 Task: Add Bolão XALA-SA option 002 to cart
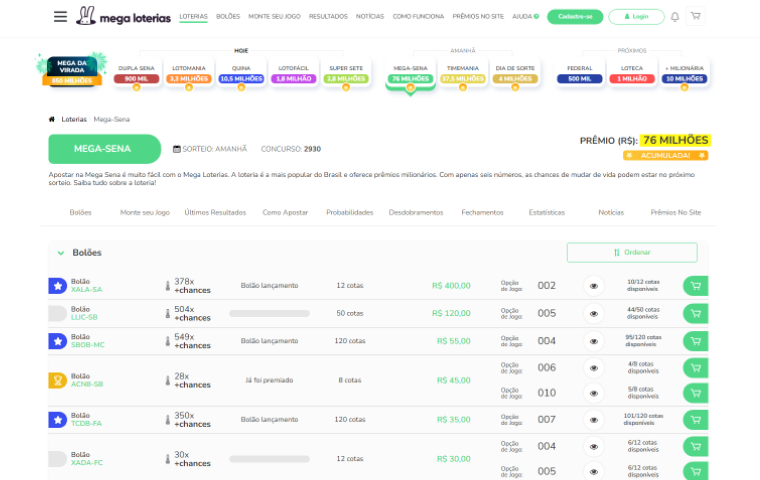point(694,286)
